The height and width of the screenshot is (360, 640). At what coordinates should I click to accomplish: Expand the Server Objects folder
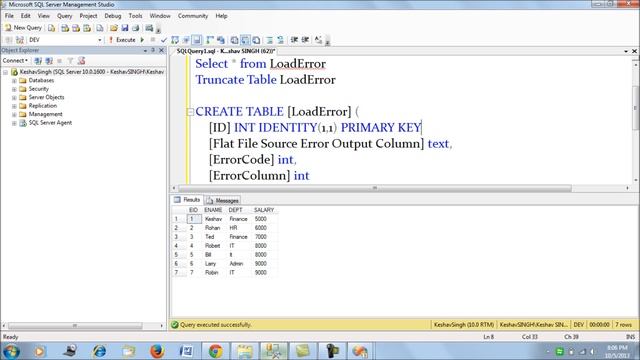pyautogui.click(x=14, y=98)
